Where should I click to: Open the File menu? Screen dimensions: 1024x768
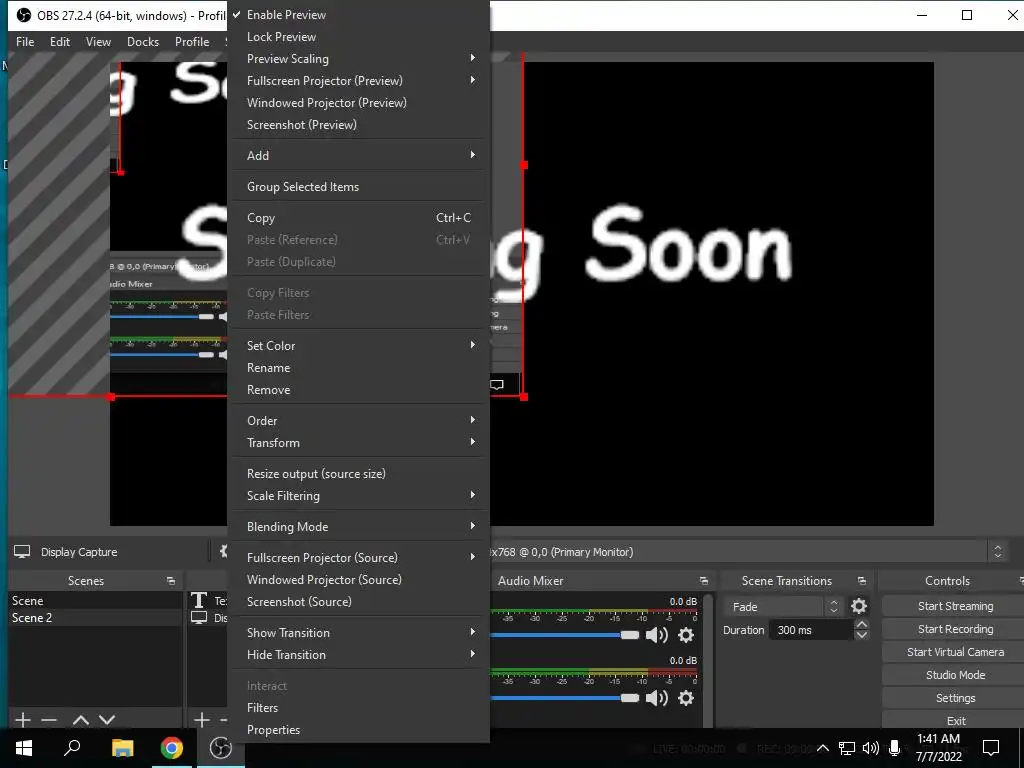[x=25, y=42]
